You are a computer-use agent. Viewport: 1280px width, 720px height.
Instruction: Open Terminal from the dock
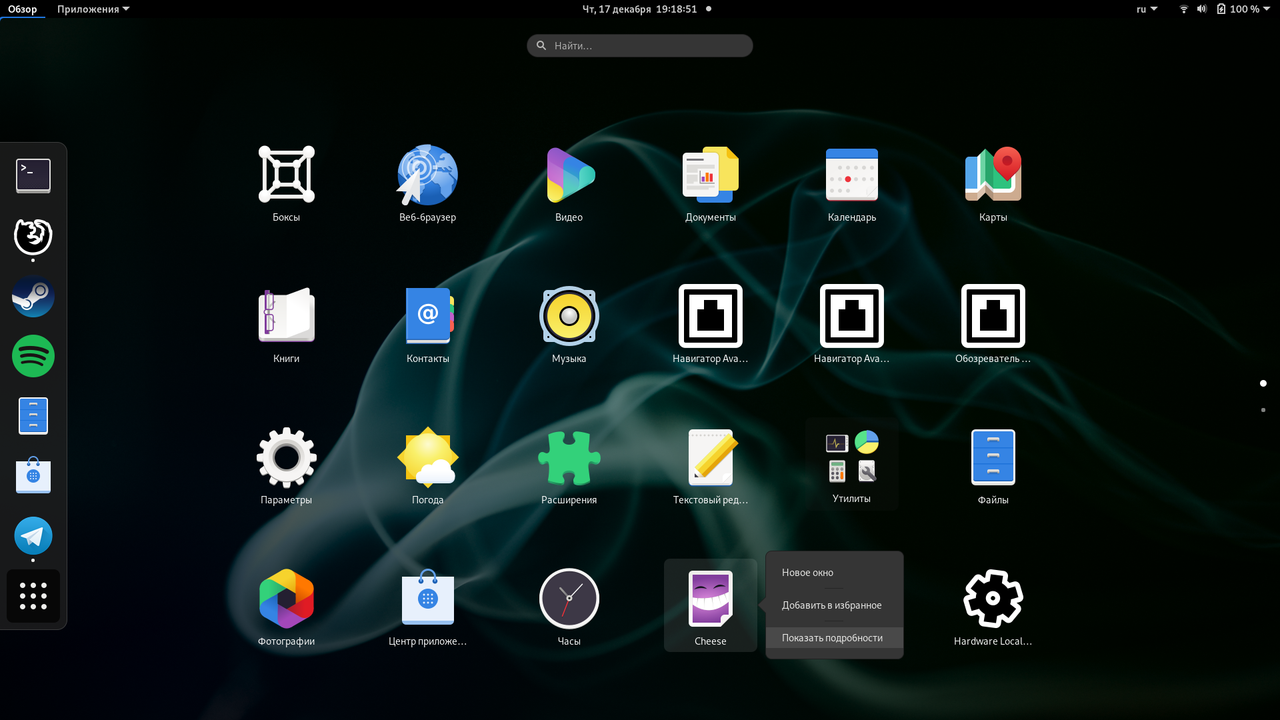pos(33,176)
